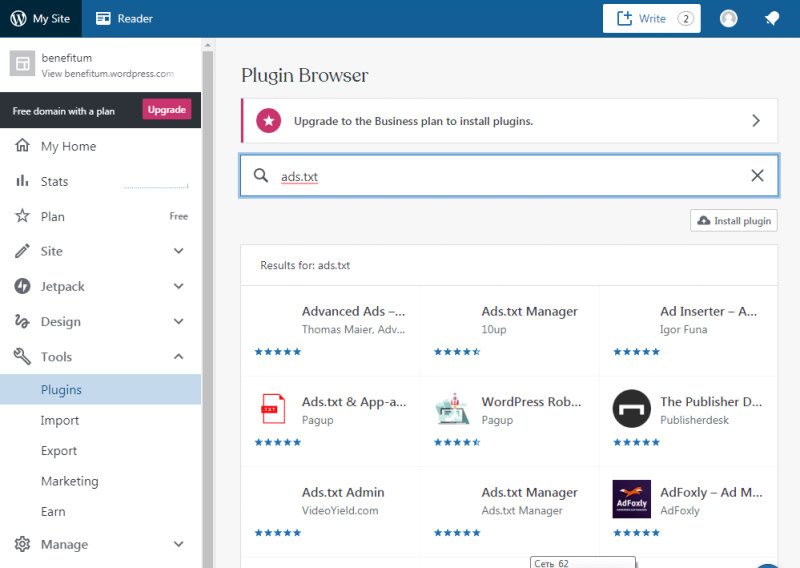Open the upgrade banner right arrow
800x568 pixels.
(x=756, y=121)
